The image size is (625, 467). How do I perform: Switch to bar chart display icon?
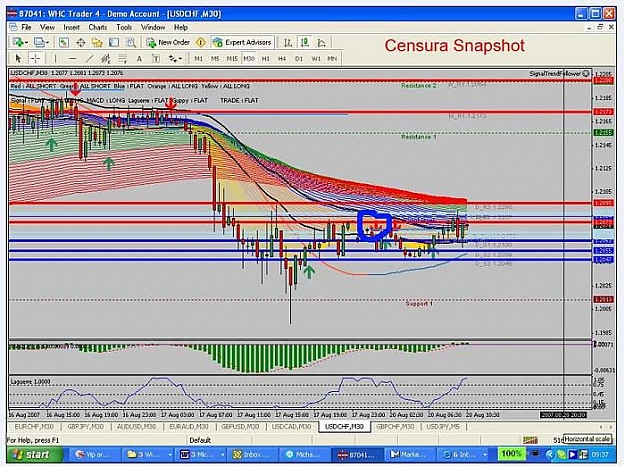288,42
